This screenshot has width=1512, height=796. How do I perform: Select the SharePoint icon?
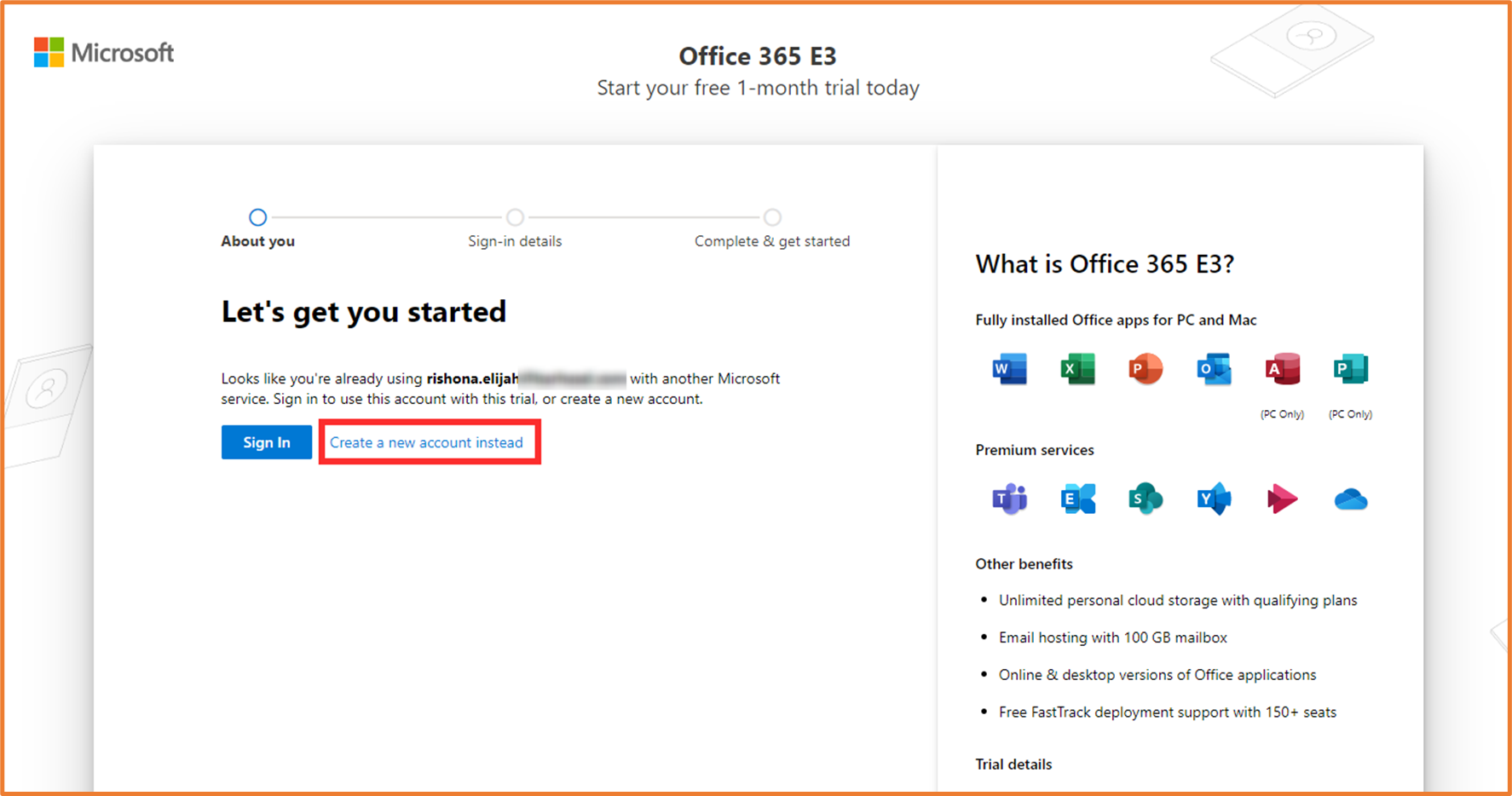tap(1145, 499)
